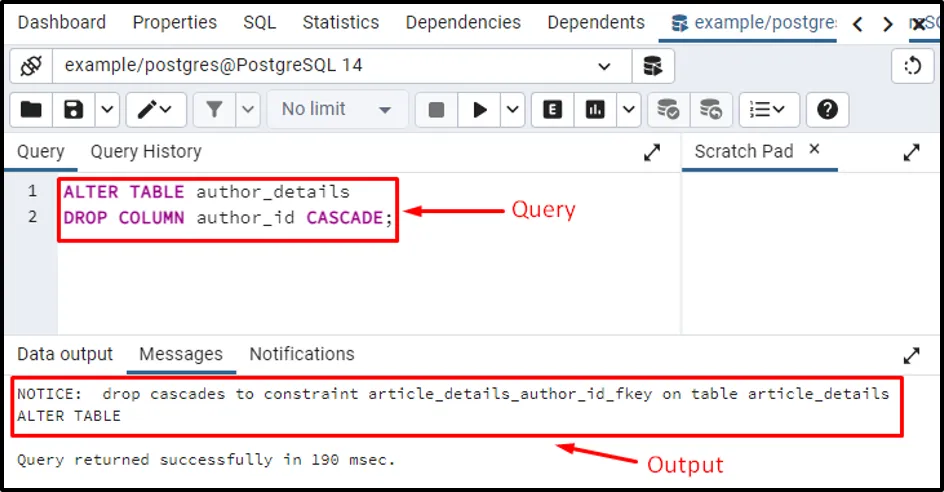Save the query with the disk icon
This screenshot has width=944, height=492.
coord(74,109)
